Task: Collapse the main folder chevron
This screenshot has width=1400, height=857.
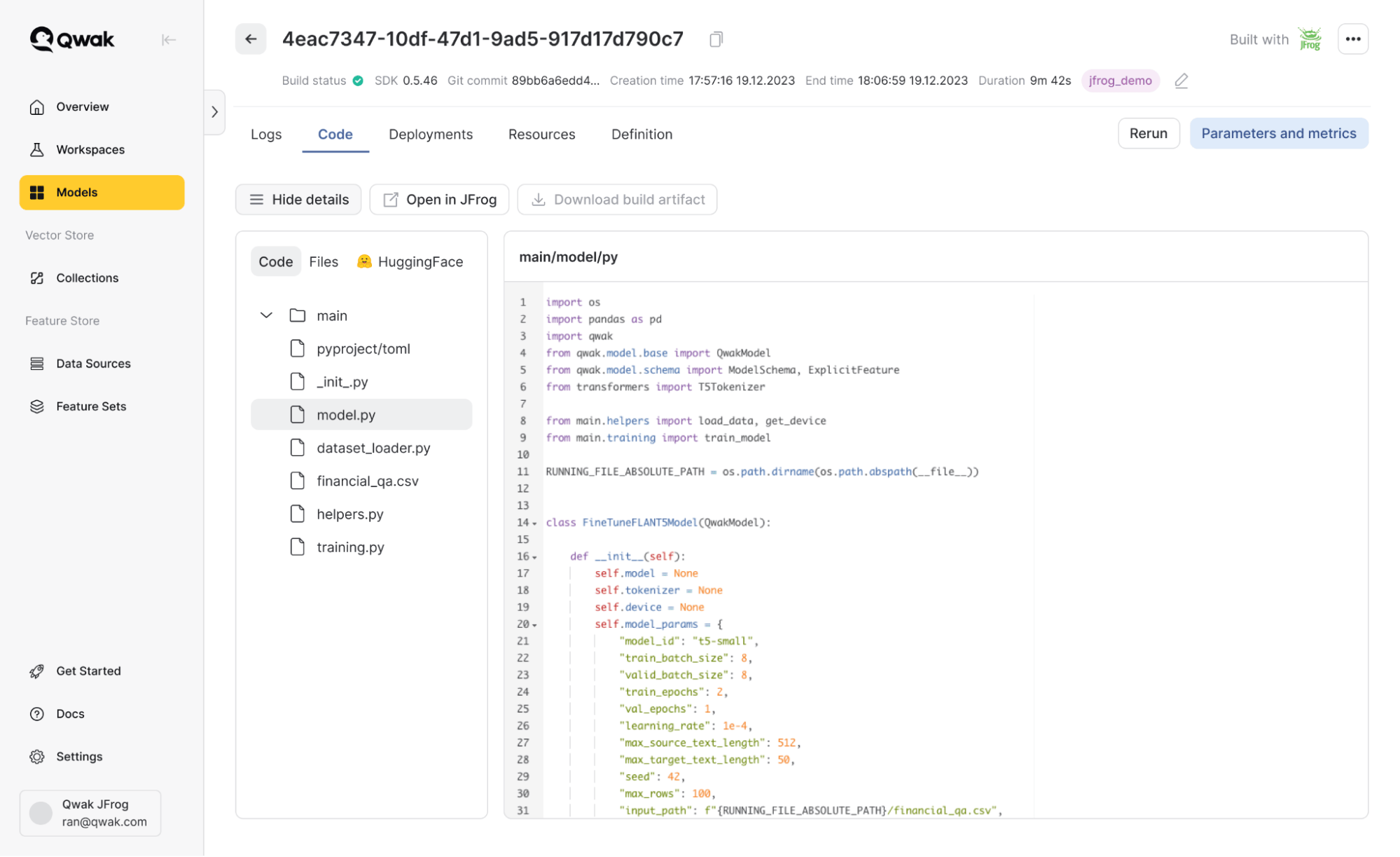Action: pos(266,315)
